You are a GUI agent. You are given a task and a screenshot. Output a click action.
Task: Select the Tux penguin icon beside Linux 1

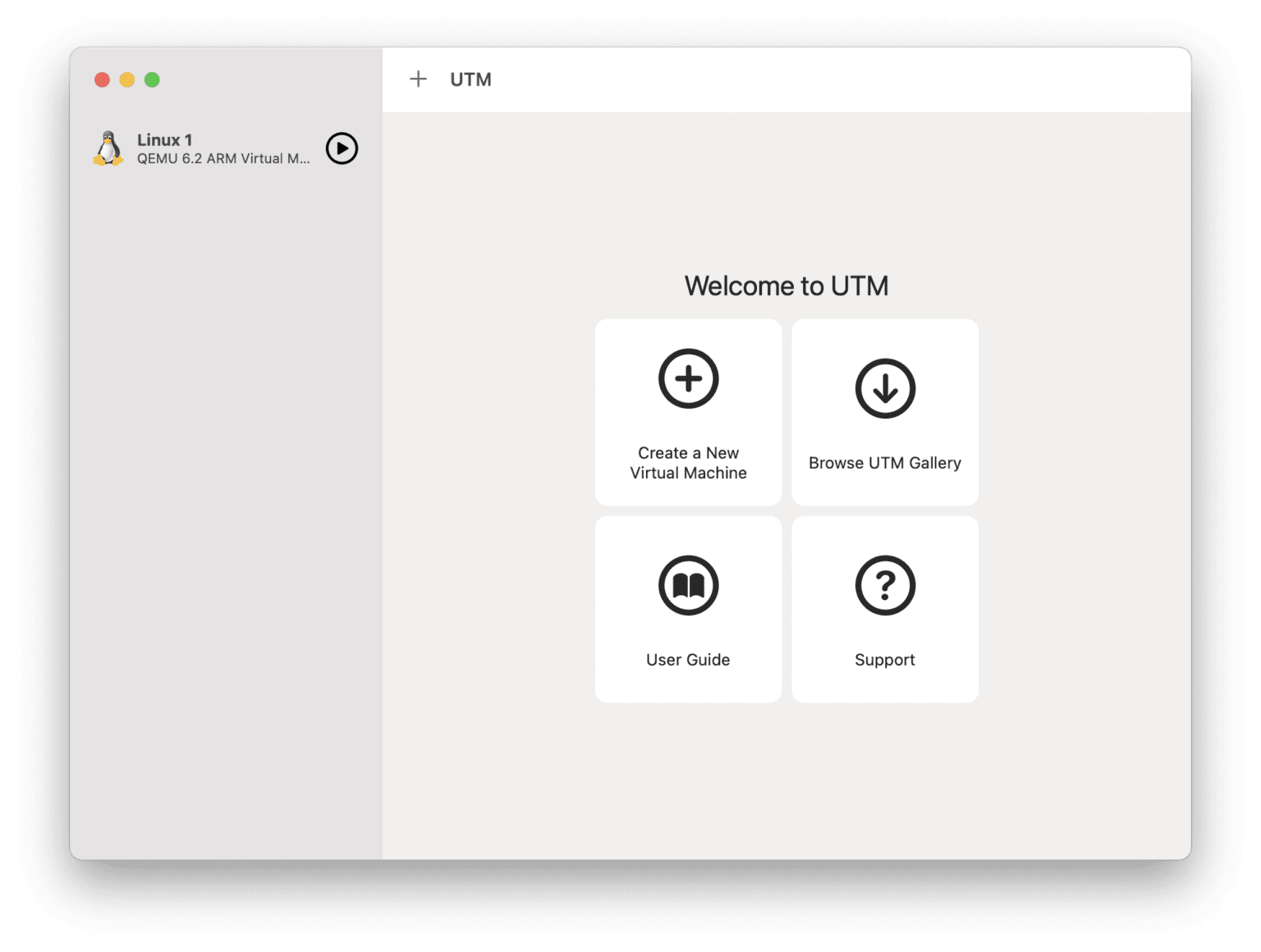click(x=109, y=149)
